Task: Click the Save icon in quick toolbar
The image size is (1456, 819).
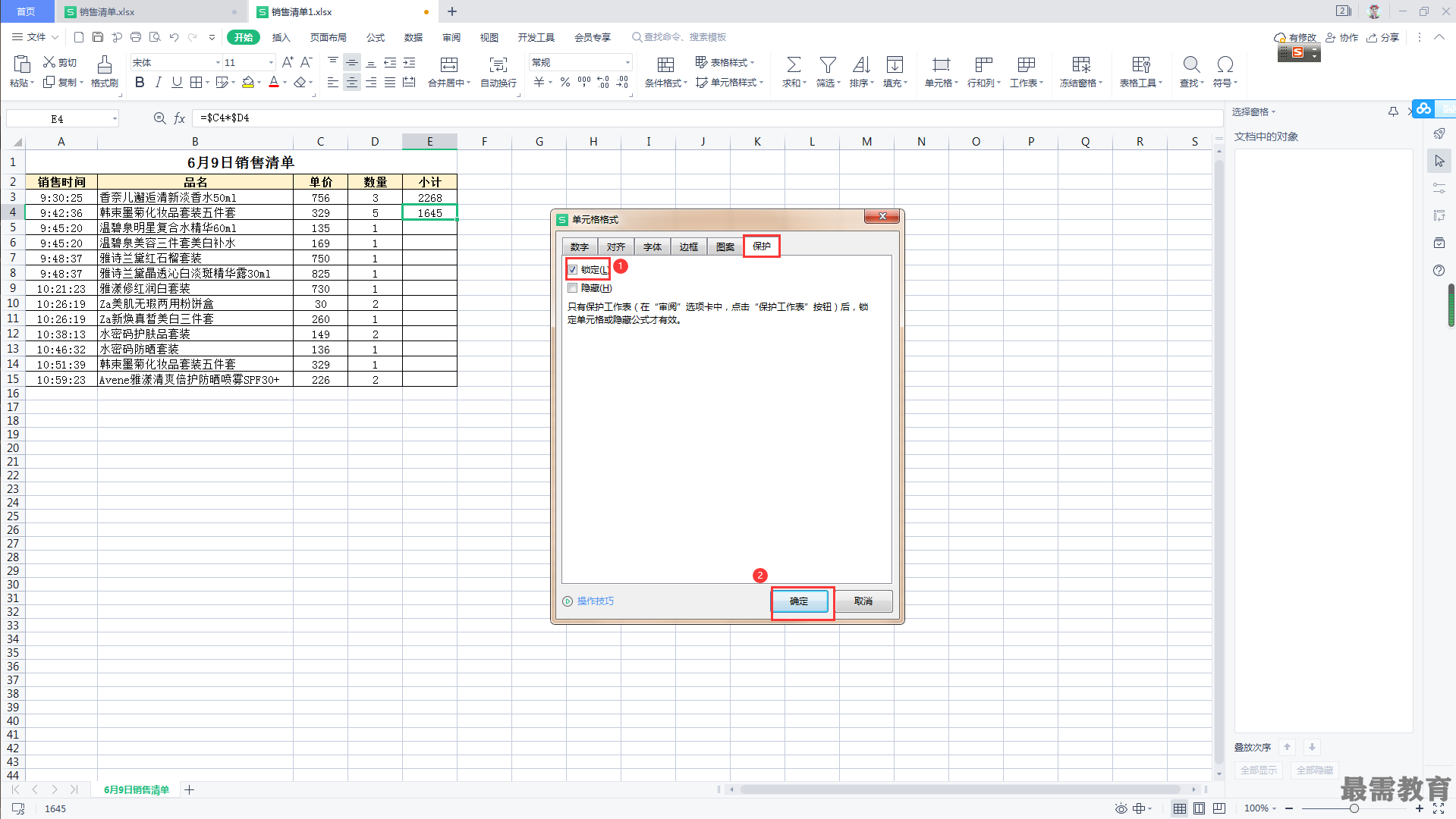Action: coord(97,37)
